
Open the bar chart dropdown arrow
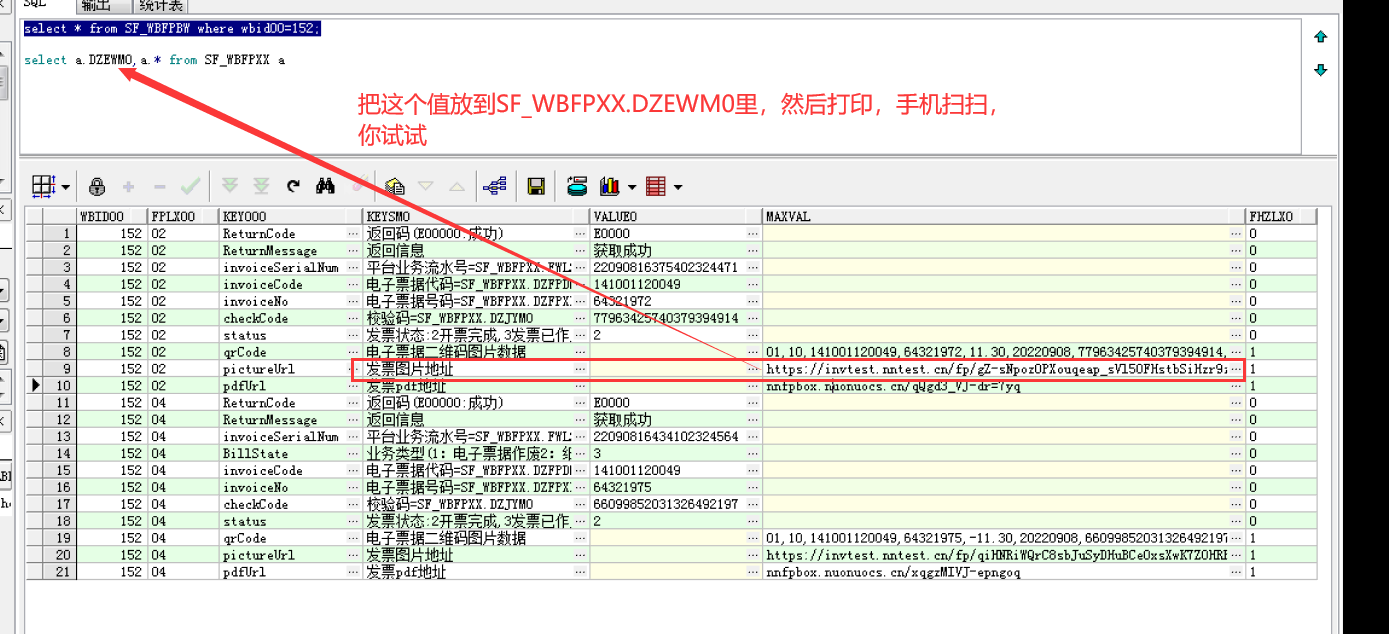(630, 187)
